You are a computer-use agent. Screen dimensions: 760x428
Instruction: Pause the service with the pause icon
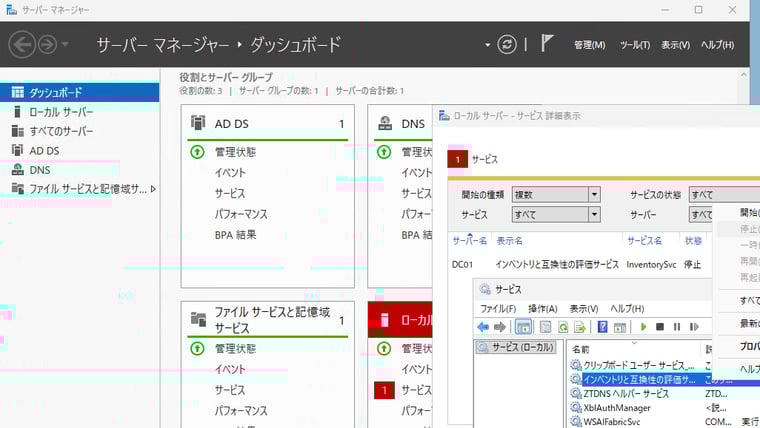click(x=677, y=327)
